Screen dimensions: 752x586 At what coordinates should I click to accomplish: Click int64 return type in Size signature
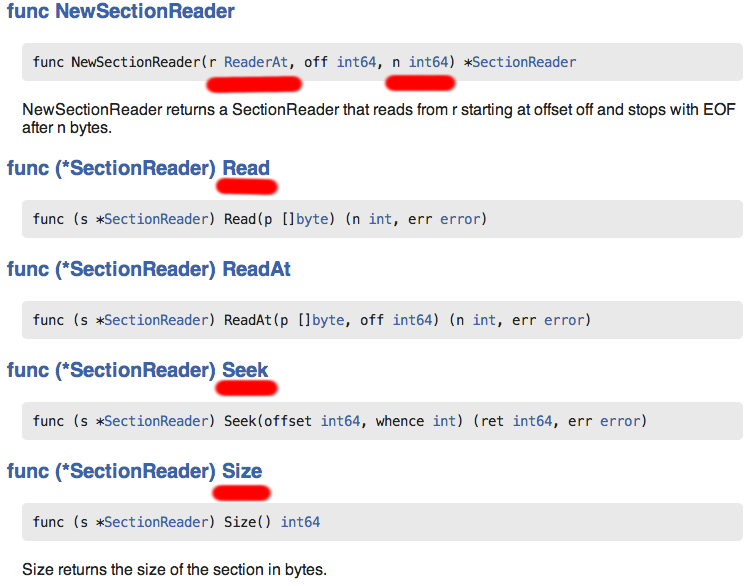(300, 522)
